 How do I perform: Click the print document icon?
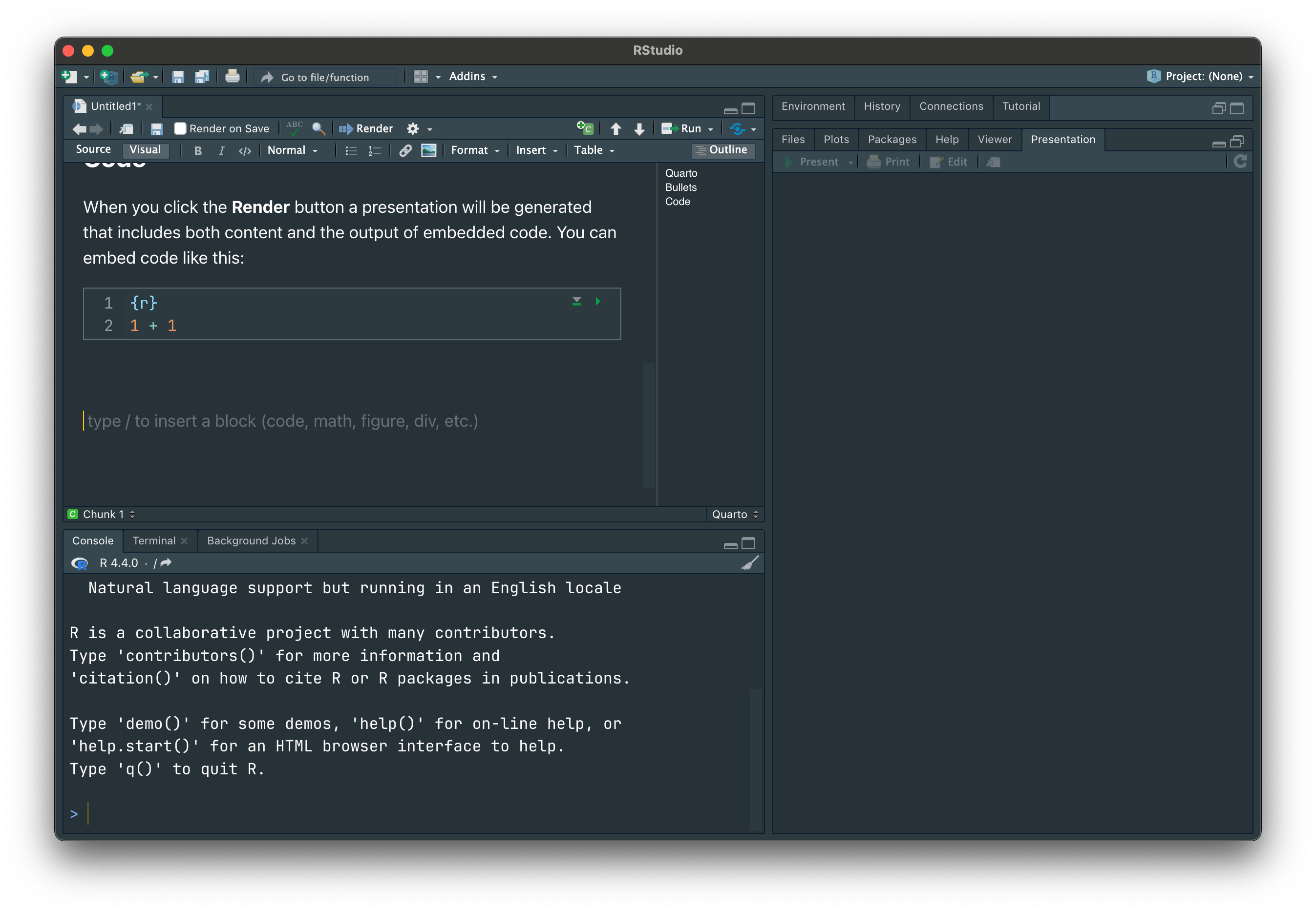233,77
